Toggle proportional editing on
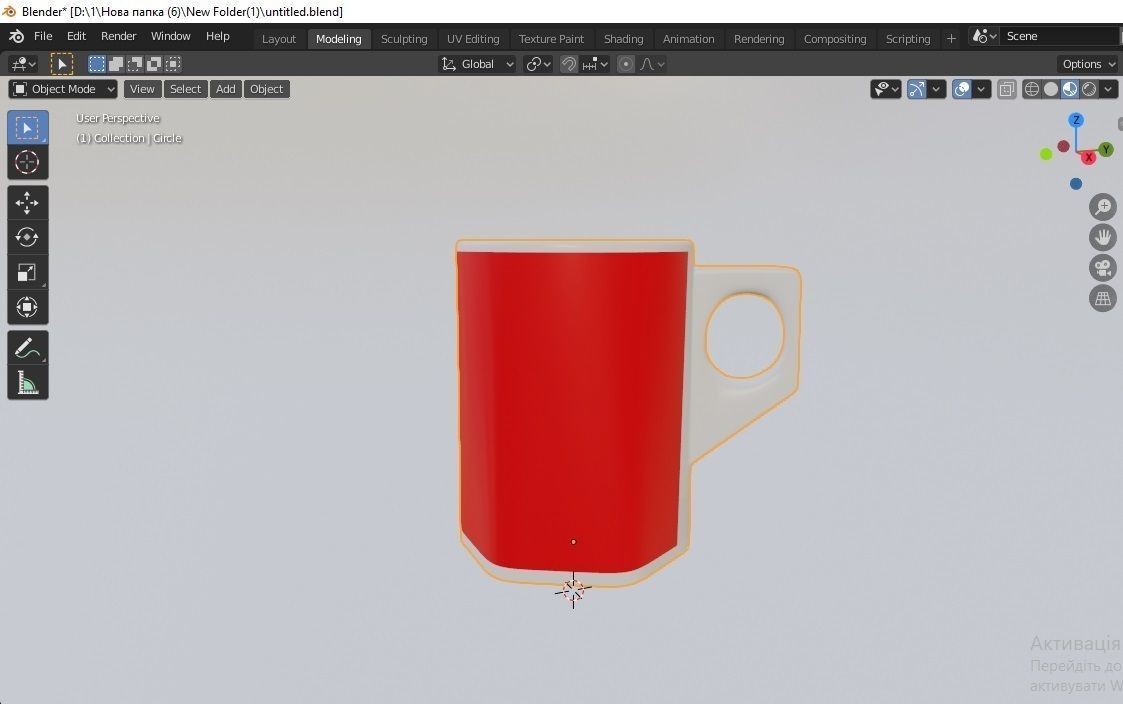This screenshot has width=1123, height=704. click(625, 64)
